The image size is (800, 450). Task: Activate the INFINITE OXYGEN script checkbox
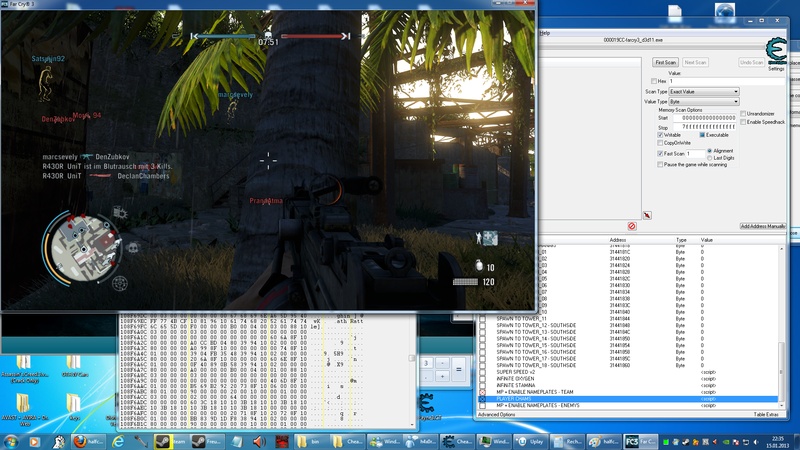pyautogui.click(x=482, y=379)
